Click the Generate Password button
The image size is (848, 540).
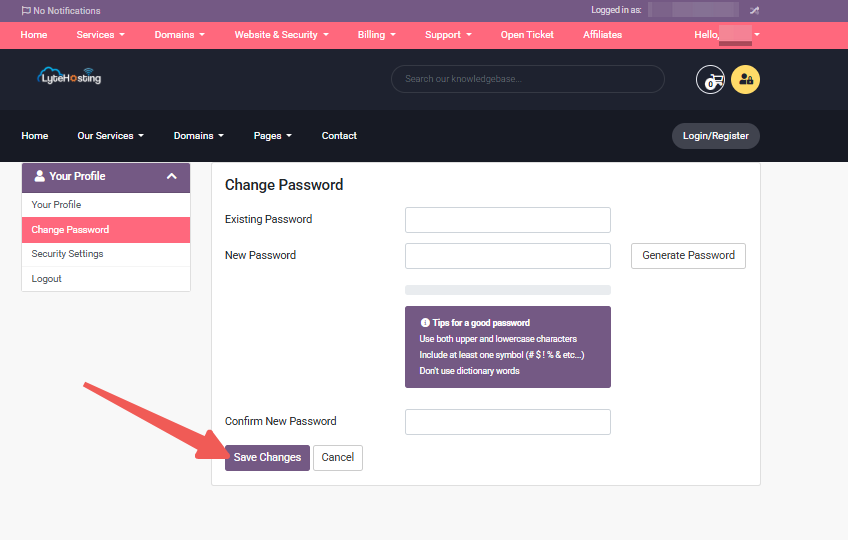[688, 255]
